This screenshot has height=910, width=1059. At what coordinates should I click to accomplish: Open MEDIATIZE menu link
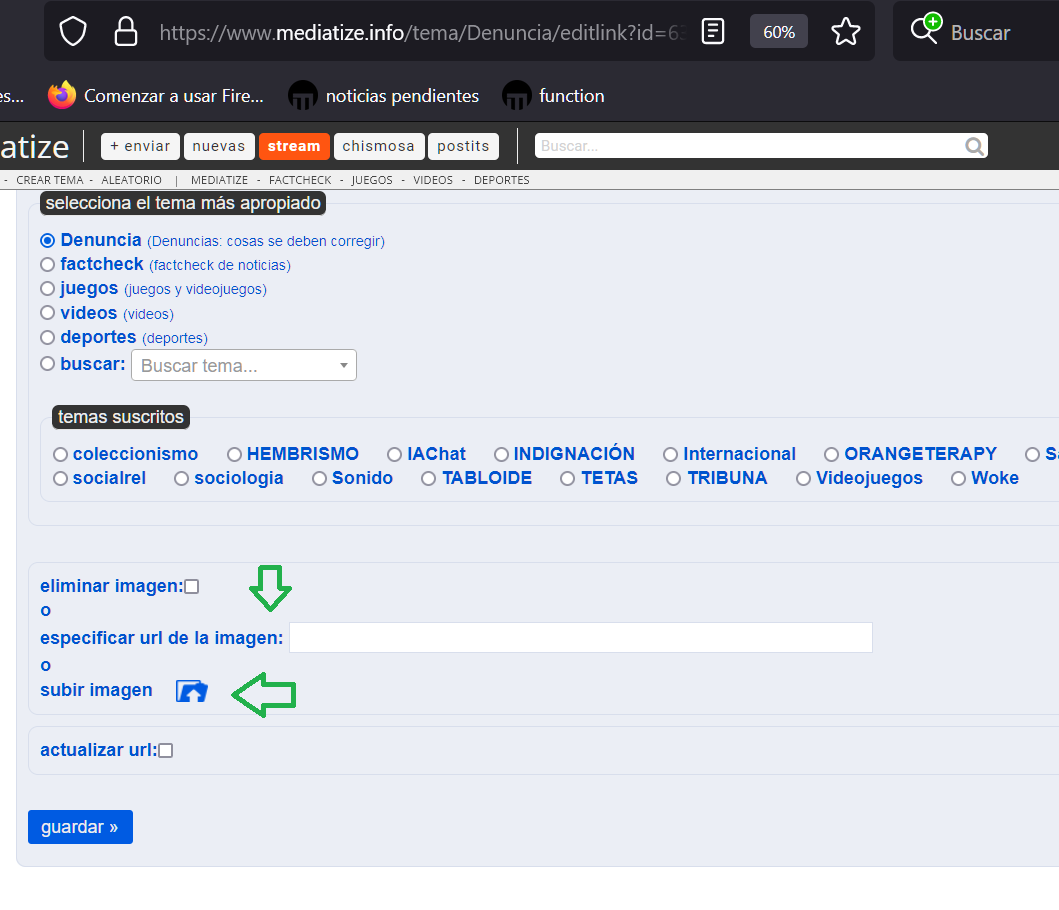[x=219, y=180]
